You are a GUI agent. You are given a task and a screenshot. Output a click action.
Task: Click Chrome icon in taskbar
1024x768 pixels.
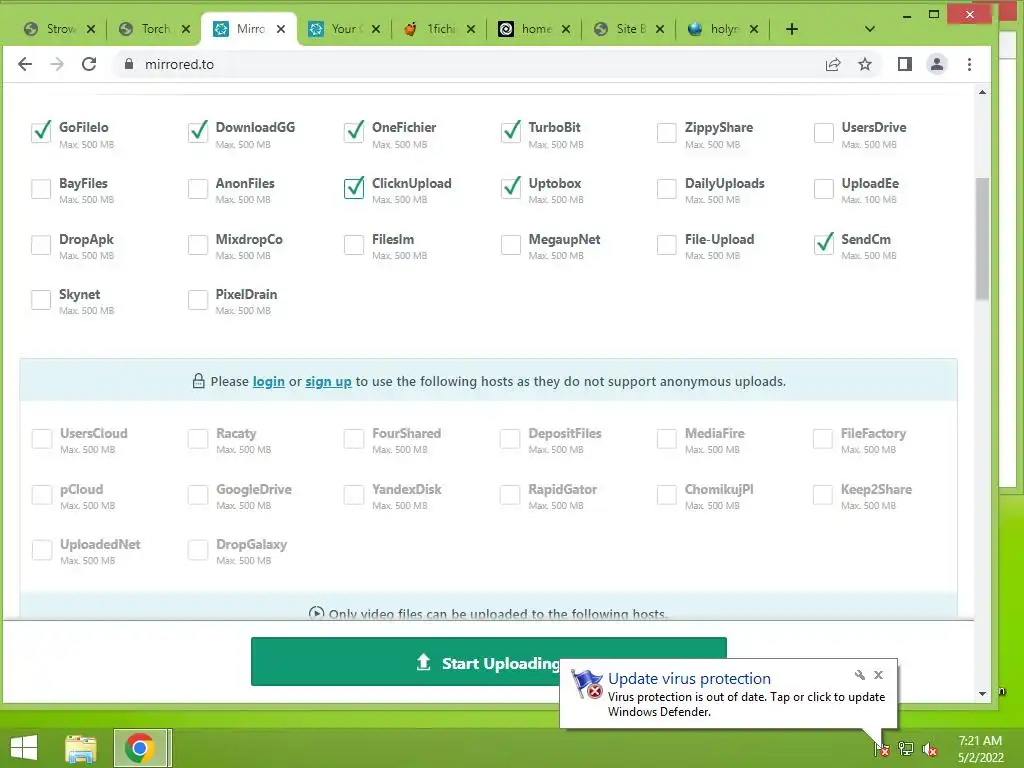click(140, 748)
